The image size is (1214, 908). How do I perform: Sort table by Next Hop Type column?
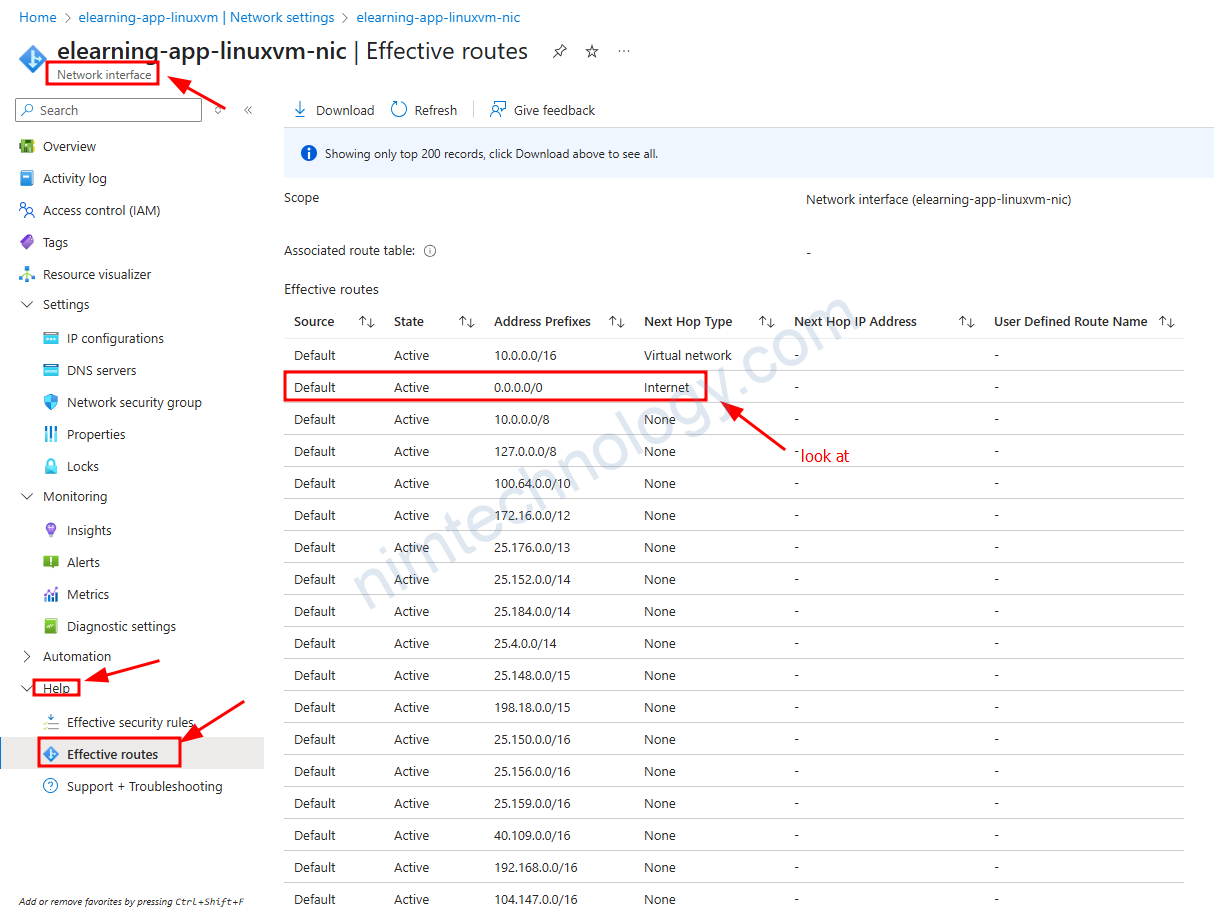click(766, 322)
